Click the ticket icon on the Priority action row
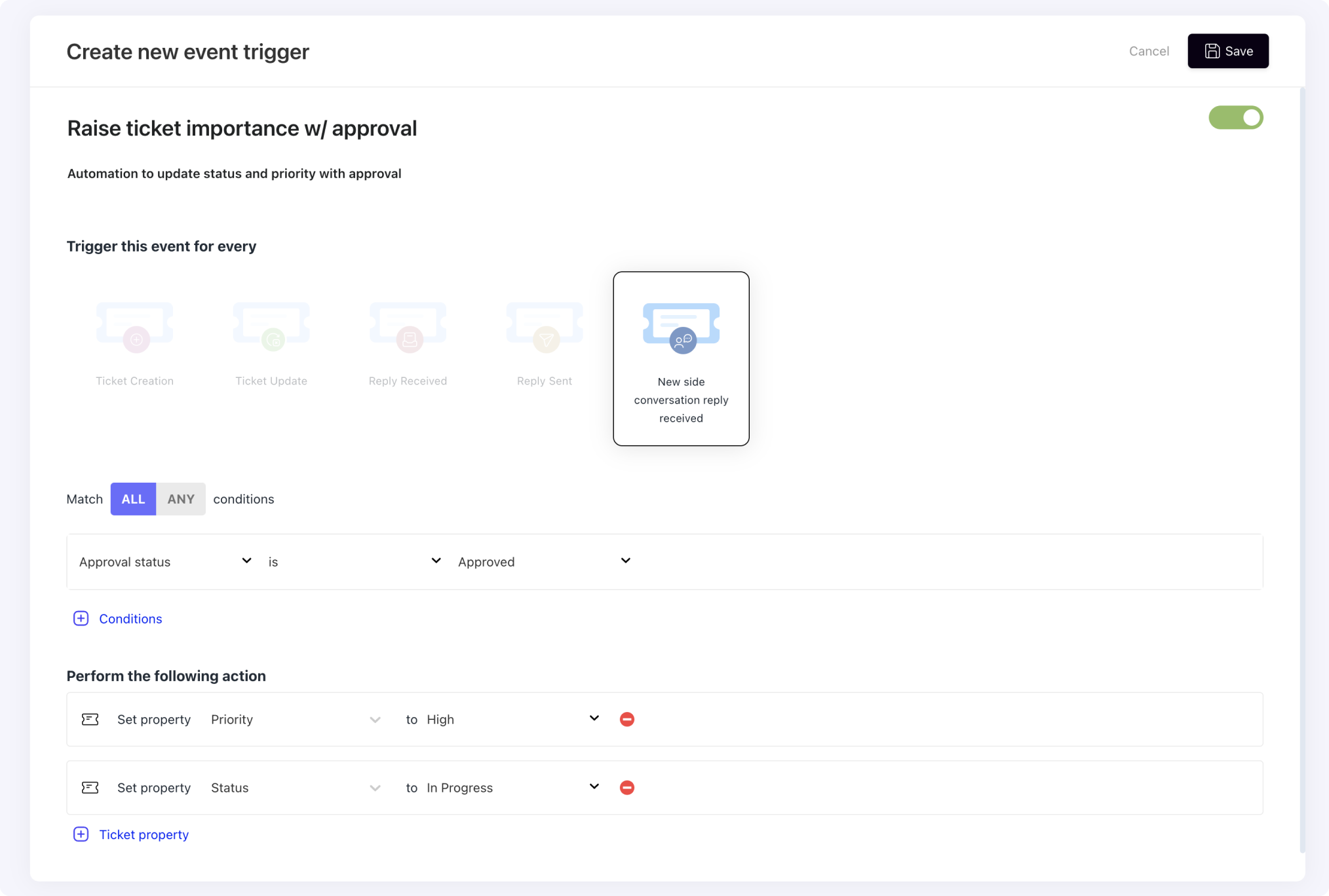The height and width of the screenshot is (896, 1329). click(x=90, y=719)
